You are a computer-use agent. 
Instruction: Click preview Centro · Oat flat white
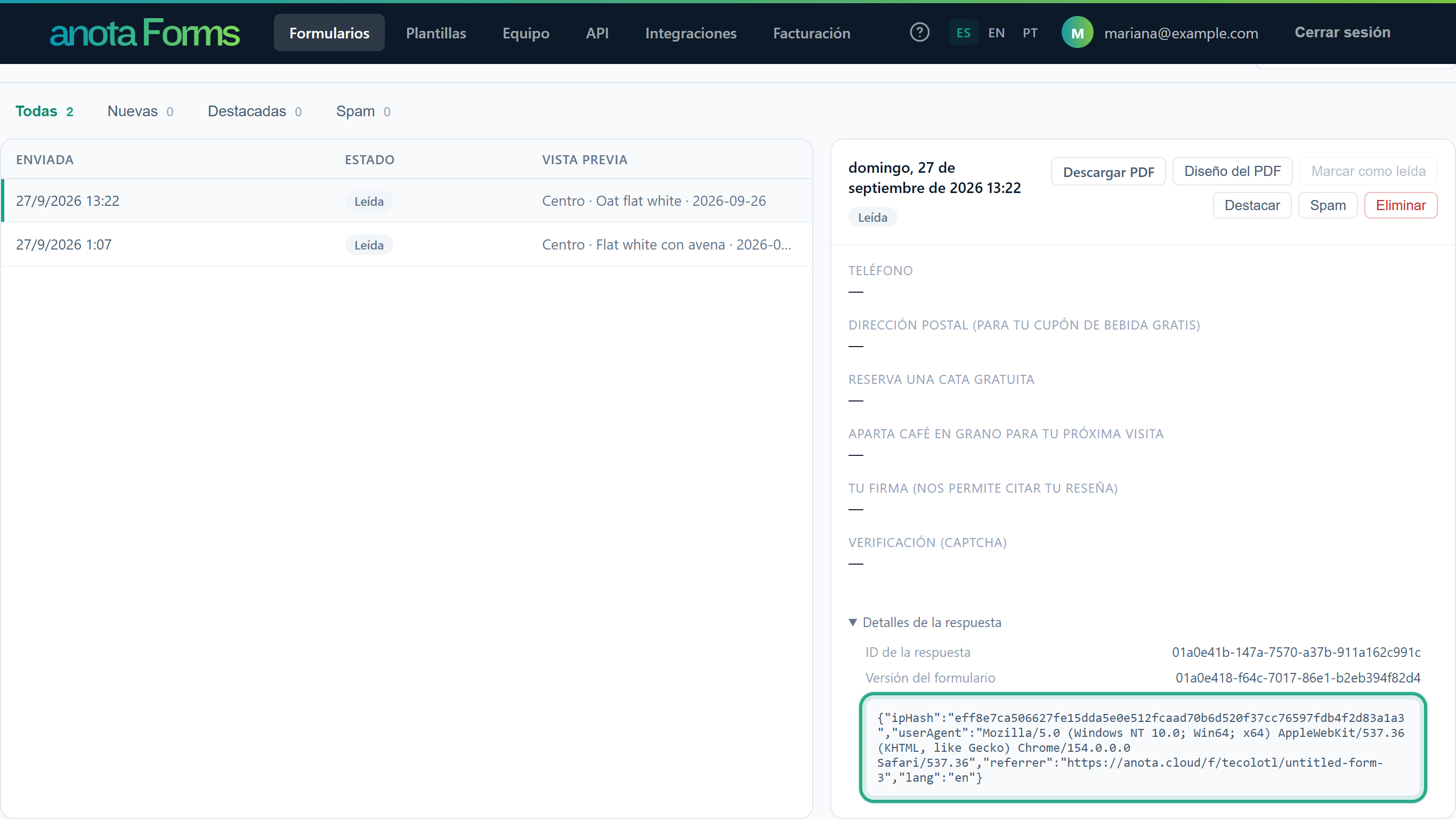click(x=654, y=201)
